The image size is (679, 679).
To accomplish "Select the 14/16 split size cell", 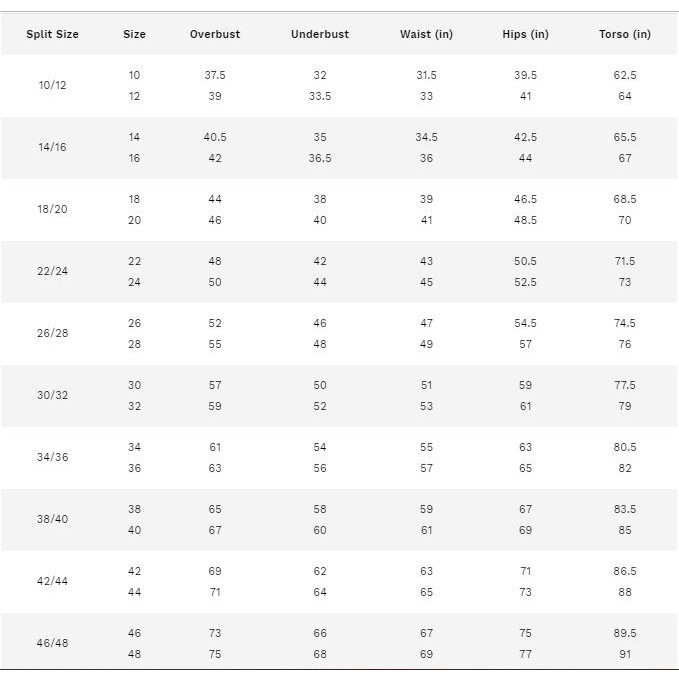I will [53, 148].
